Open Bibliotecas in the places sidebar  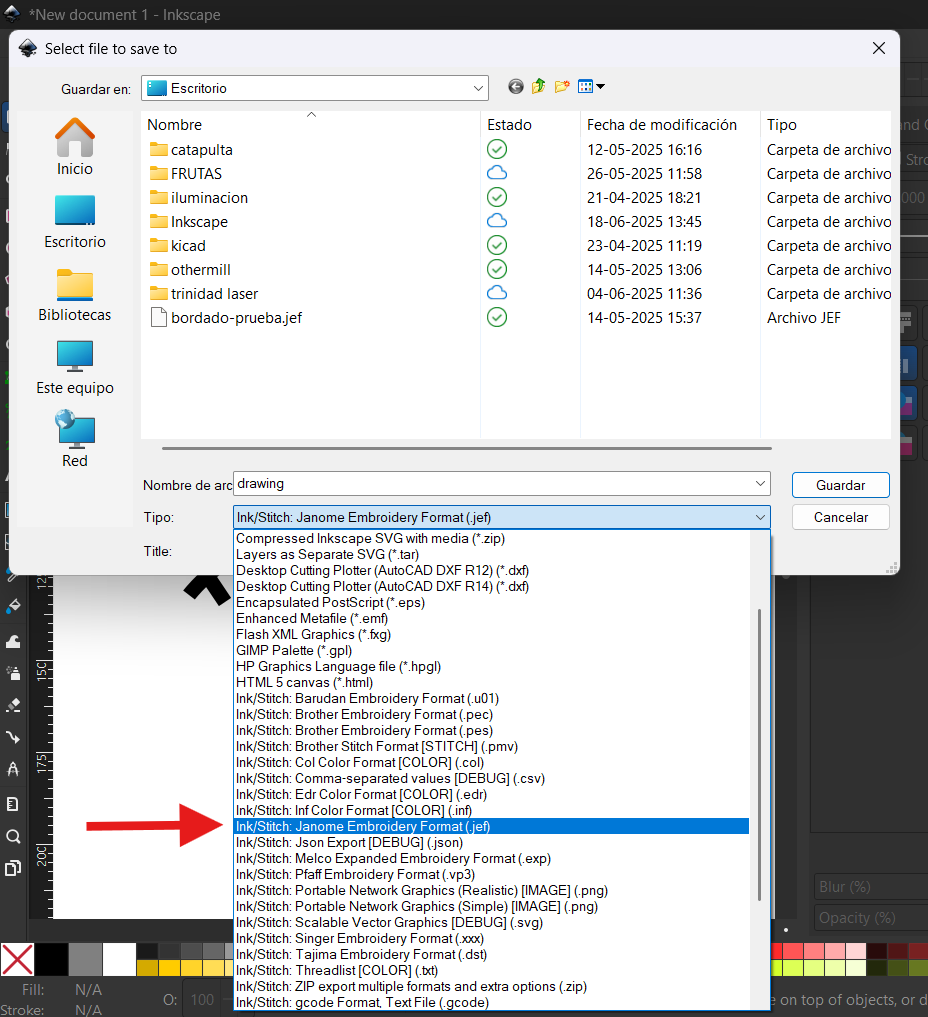tap(75, 295)
